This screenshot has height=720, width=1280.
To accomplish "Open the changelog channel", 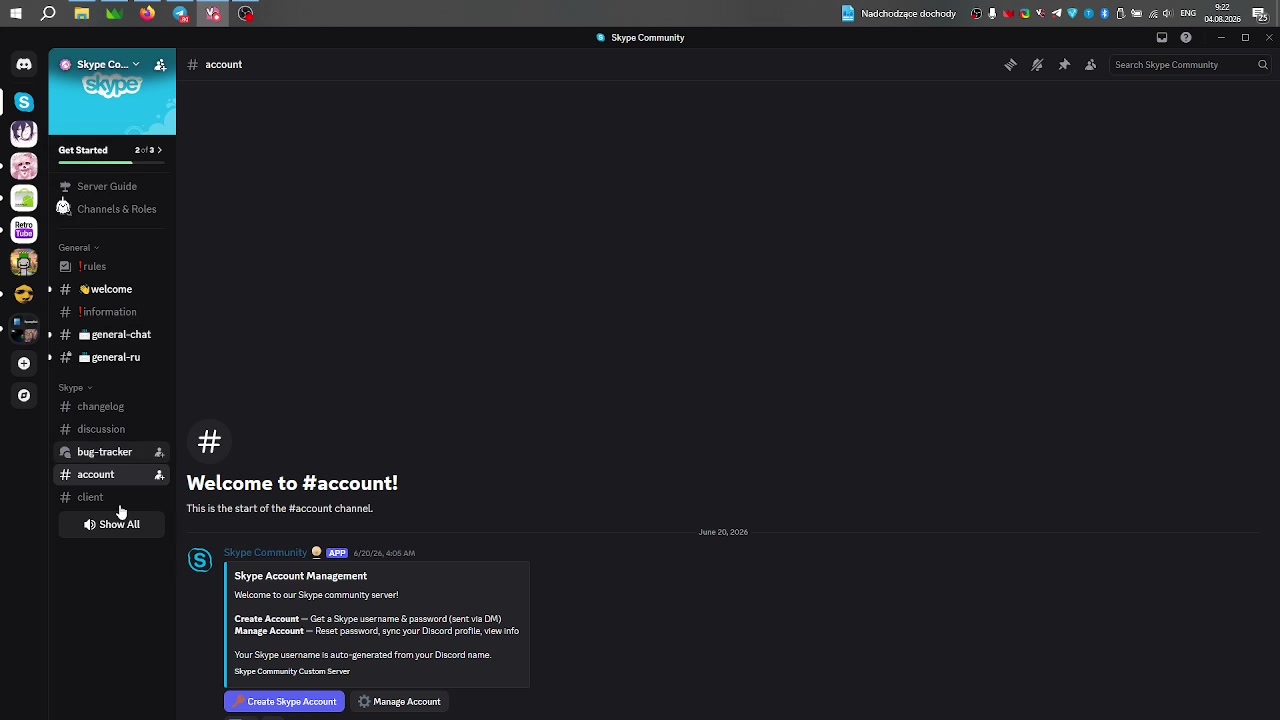I will (111, 407).
